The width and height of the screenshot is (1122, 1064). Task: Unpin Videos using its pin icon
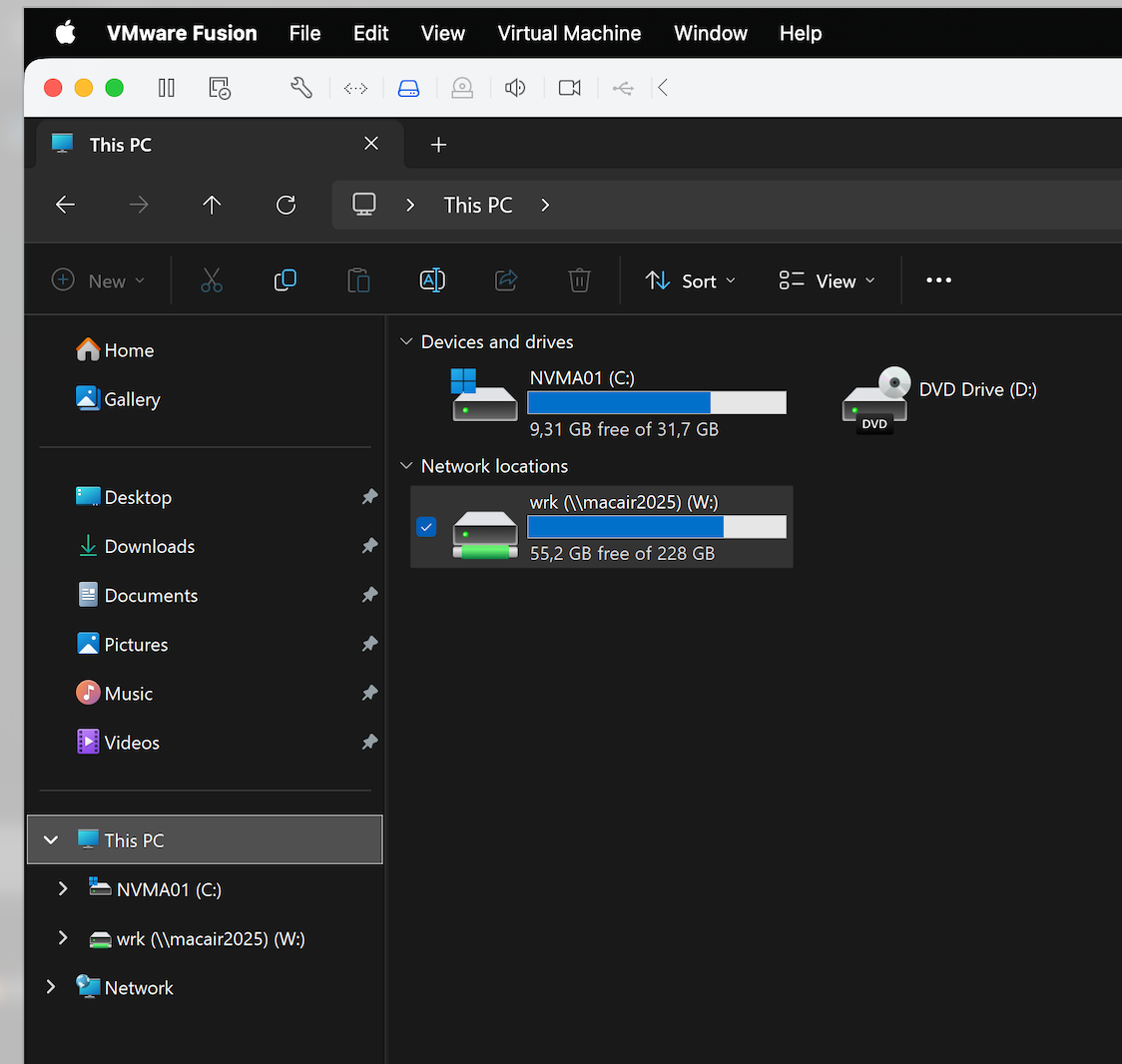(369, 742)
